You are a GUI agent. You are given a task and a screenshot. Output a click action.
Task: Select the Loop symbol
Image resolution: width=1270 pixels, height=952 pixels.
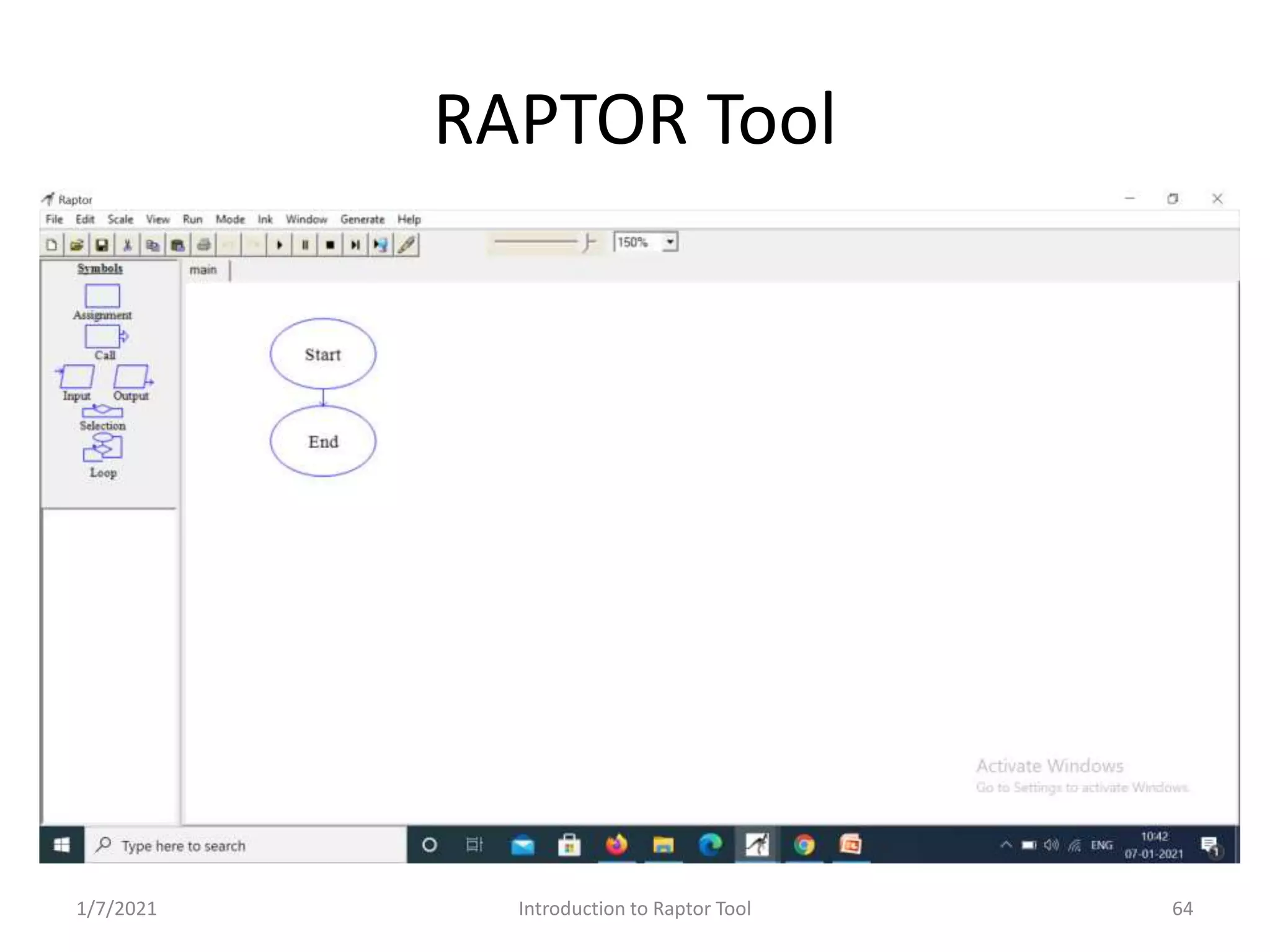[103, 447]
